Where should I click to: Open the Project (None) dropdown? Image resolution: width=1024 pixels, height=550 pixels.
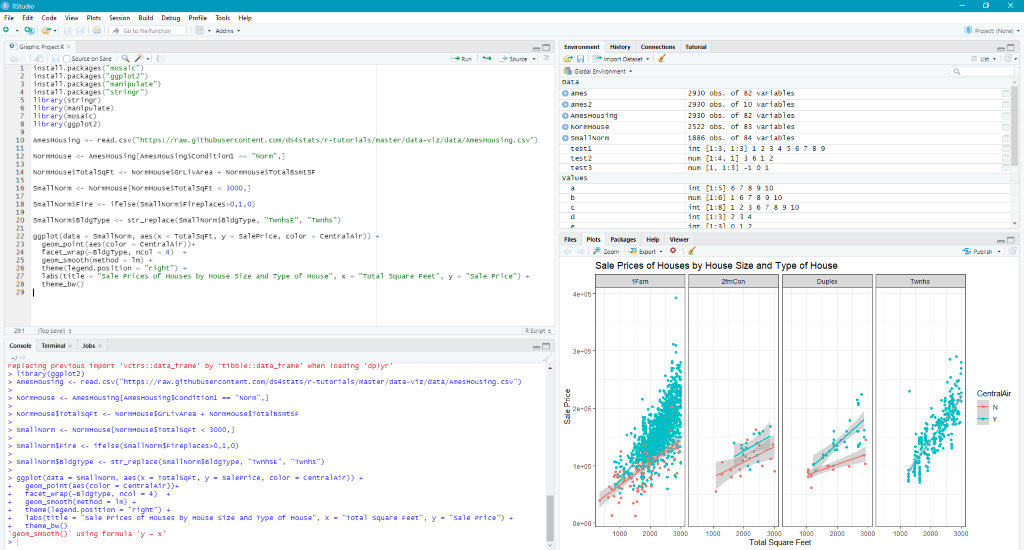tap(992, 30)
